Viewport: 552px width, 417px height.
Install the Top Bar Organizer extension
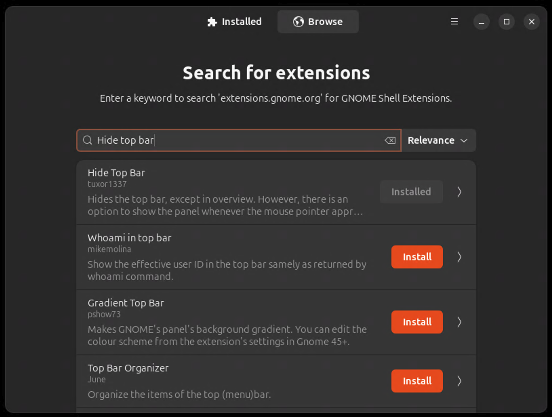click(x=417, y=381)
